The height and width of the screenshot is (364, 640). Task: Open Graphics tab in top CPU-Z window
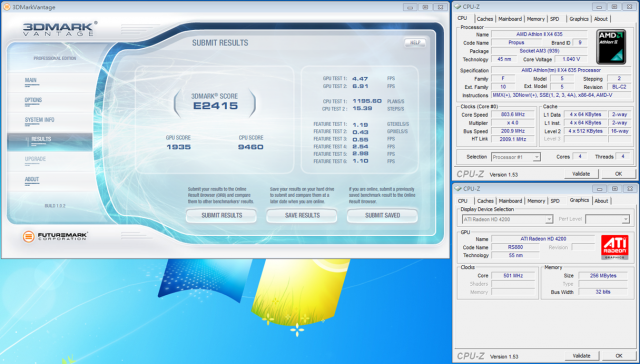[579, 19]
